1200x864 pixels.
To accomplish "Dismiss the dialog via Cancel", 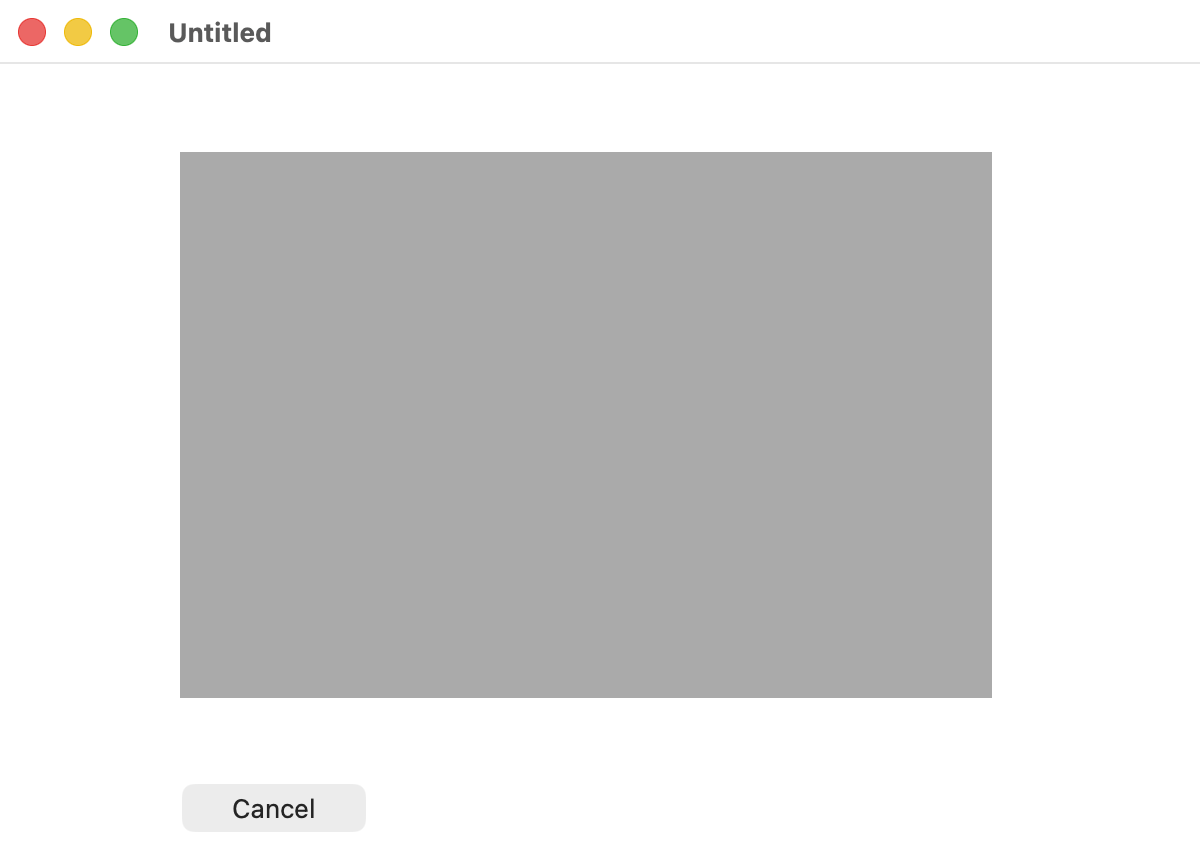I will coord(274,808).
